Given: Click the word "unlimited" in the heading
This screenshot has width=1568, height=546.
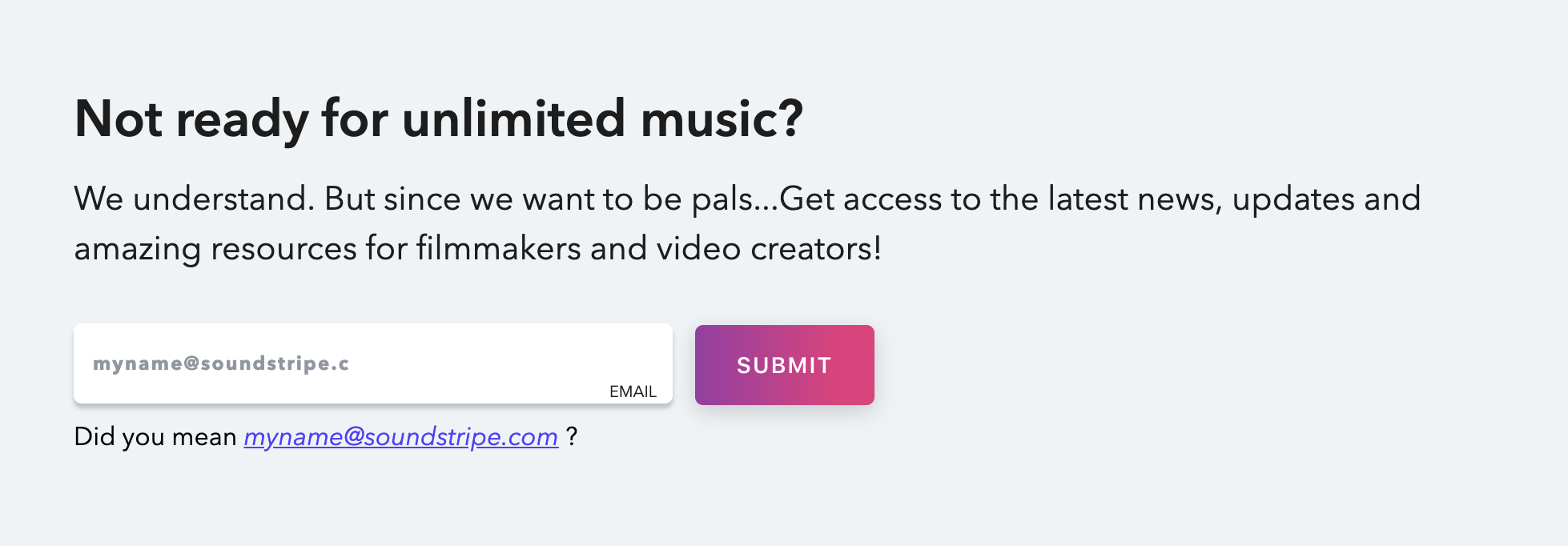Looking at the screenshot, I should tap(513, 118).
